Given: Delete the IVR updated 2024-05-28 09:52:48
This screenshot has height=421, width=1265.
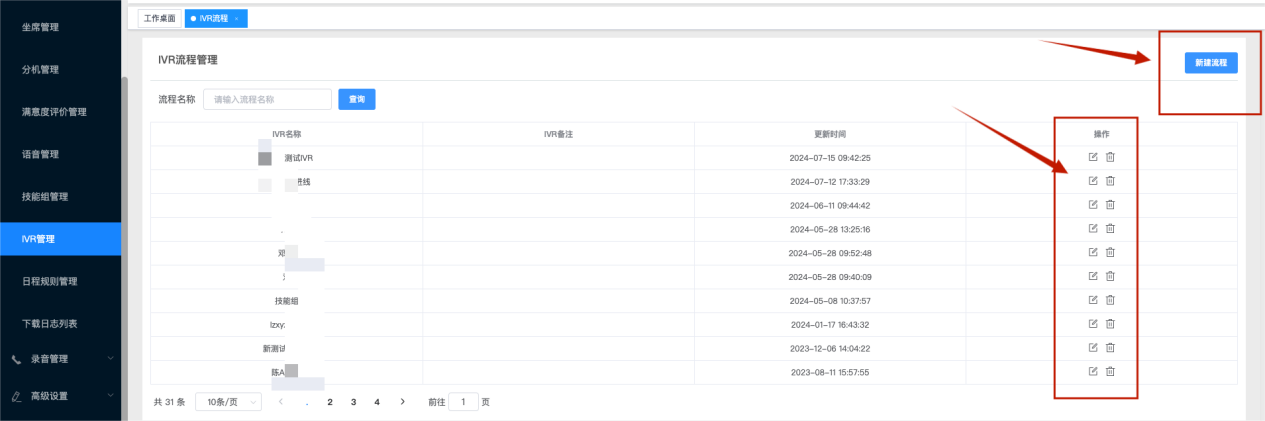Looking at the screenshot, I should 1110,252.
